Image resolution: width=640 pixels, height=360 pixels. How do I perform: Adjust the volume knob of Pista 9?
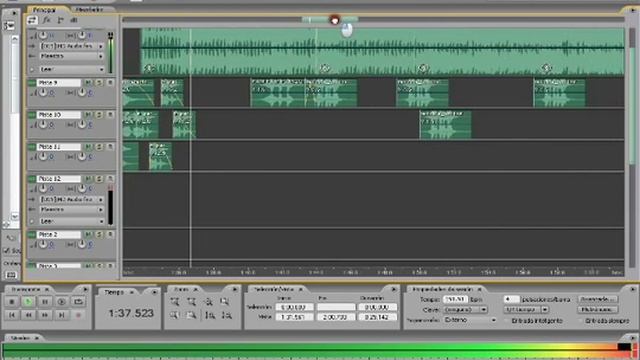[x=43, y=93]
